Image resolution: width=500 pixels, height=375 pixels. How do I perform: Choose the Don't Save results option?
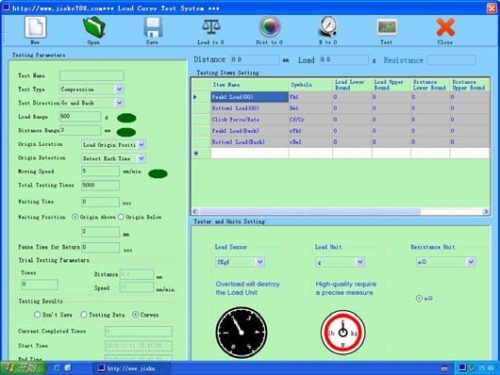[x=37, y=315]
